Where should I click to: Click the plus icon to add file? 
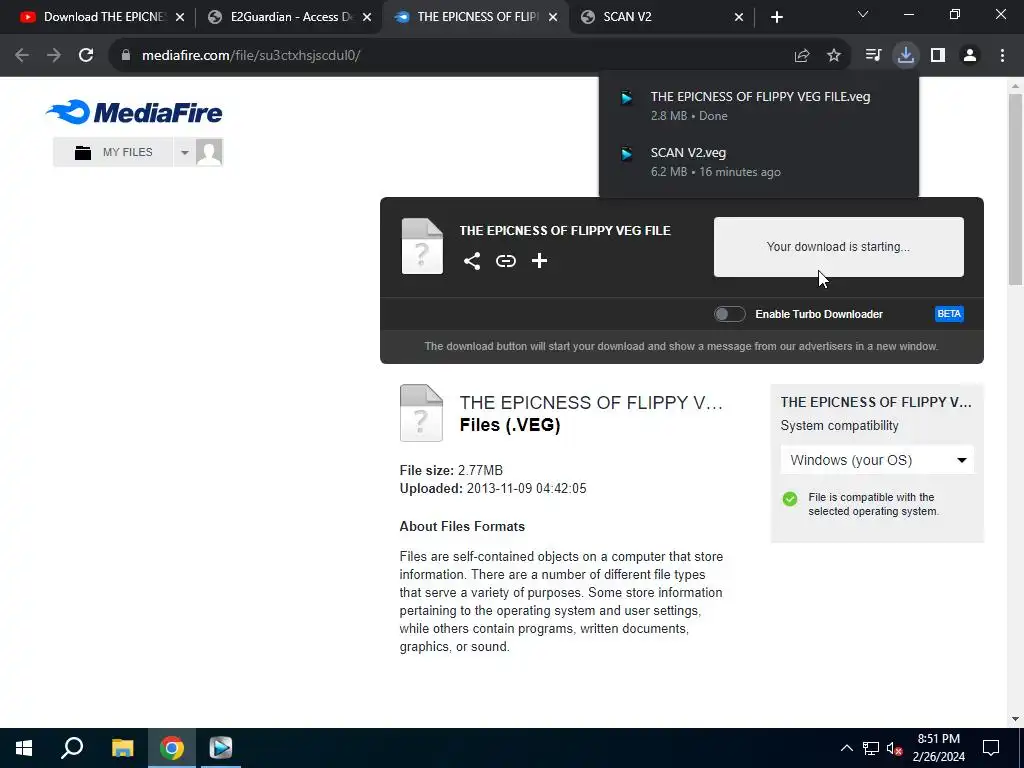pos(539,261)
